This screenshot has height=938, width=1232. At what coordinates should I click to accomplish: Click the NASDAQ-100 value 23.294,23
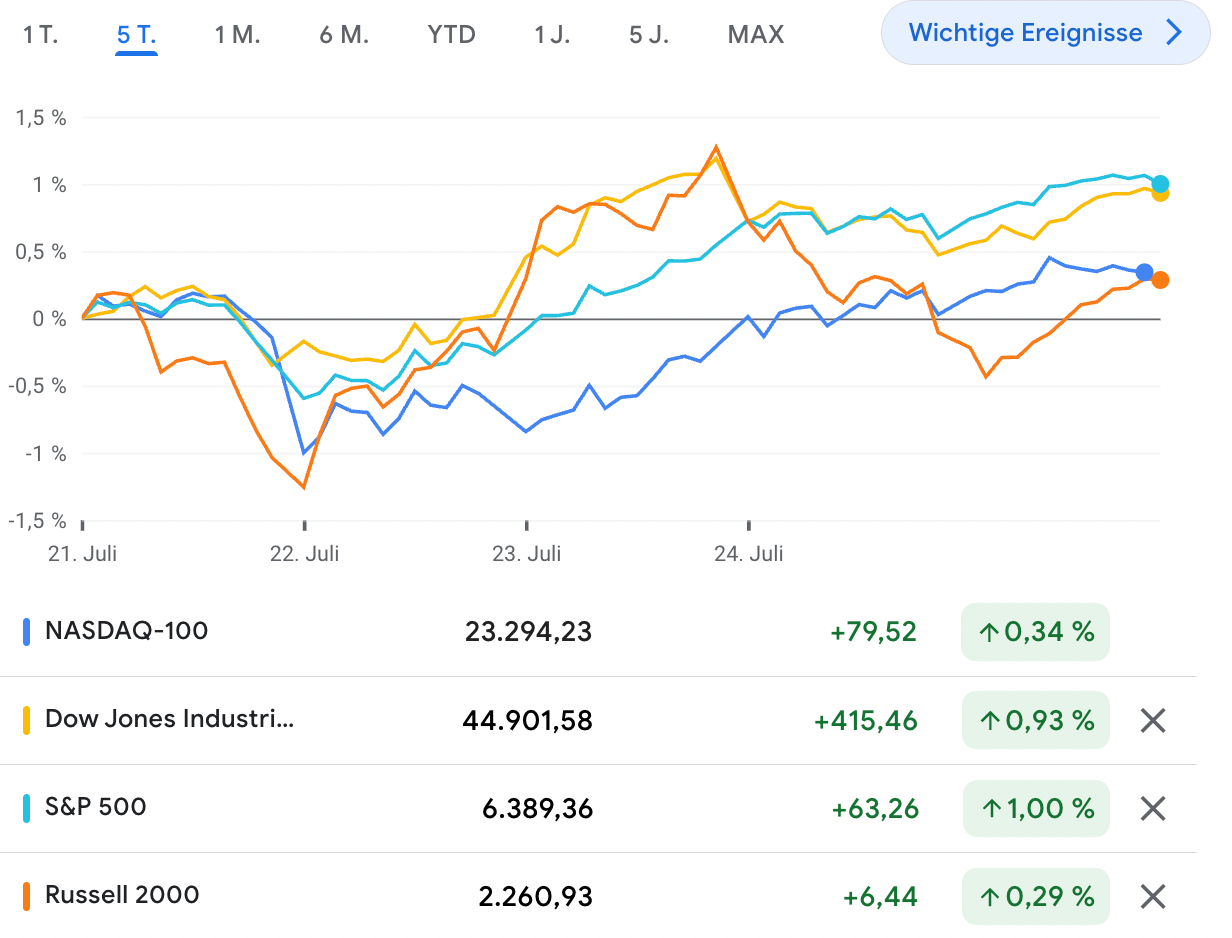pos(528,632)
